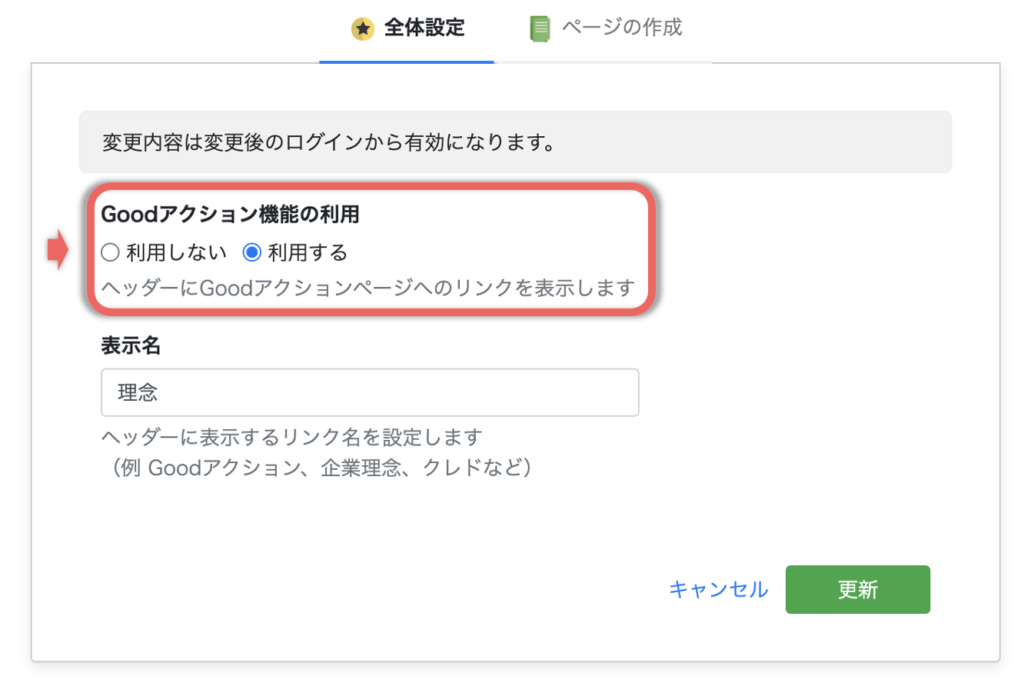Click the 利用する label text

coord(308,252)
